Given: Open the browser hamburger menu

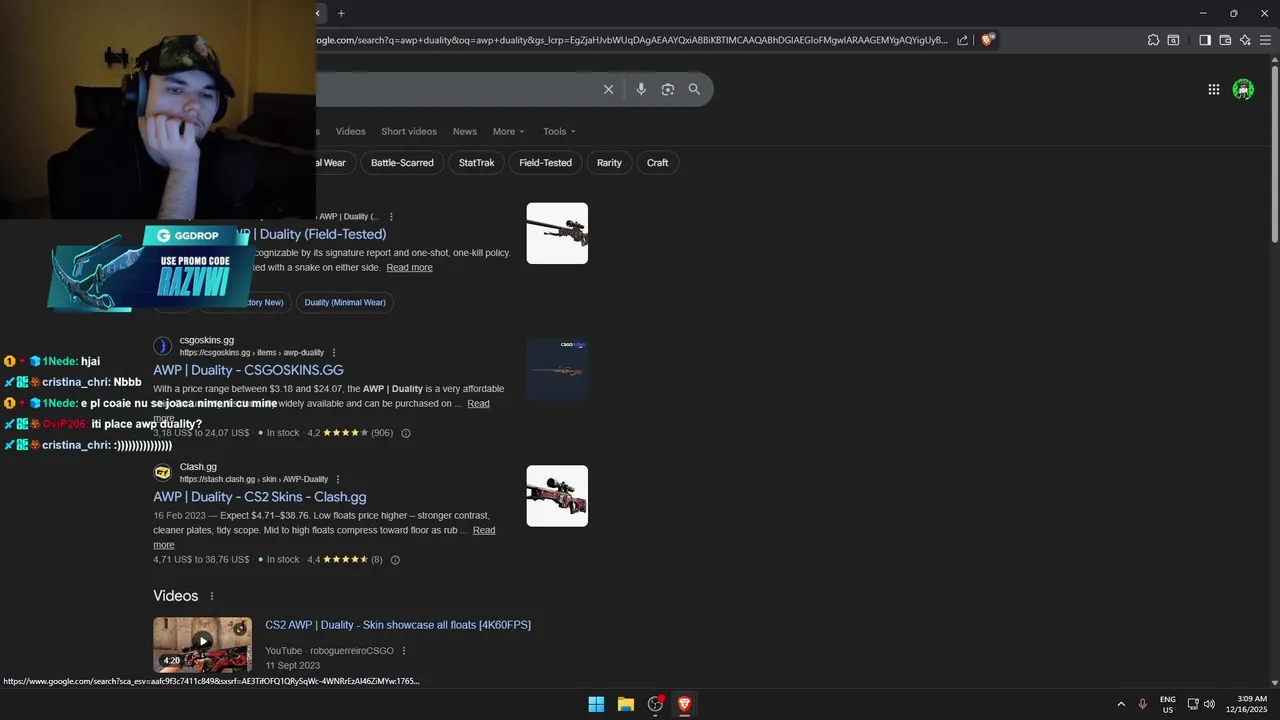Looking at the screenshot, I should (1266, 40).
